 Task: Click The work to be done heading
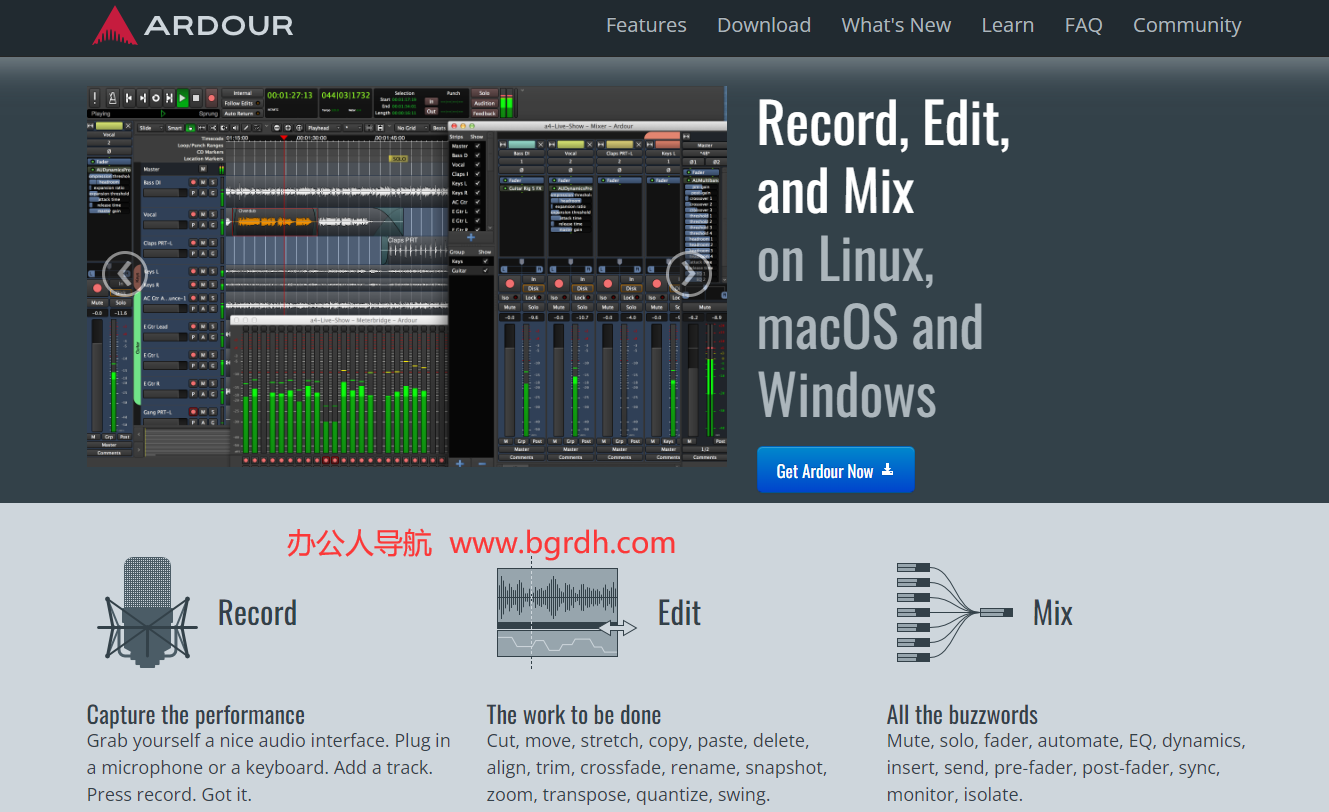574,715
